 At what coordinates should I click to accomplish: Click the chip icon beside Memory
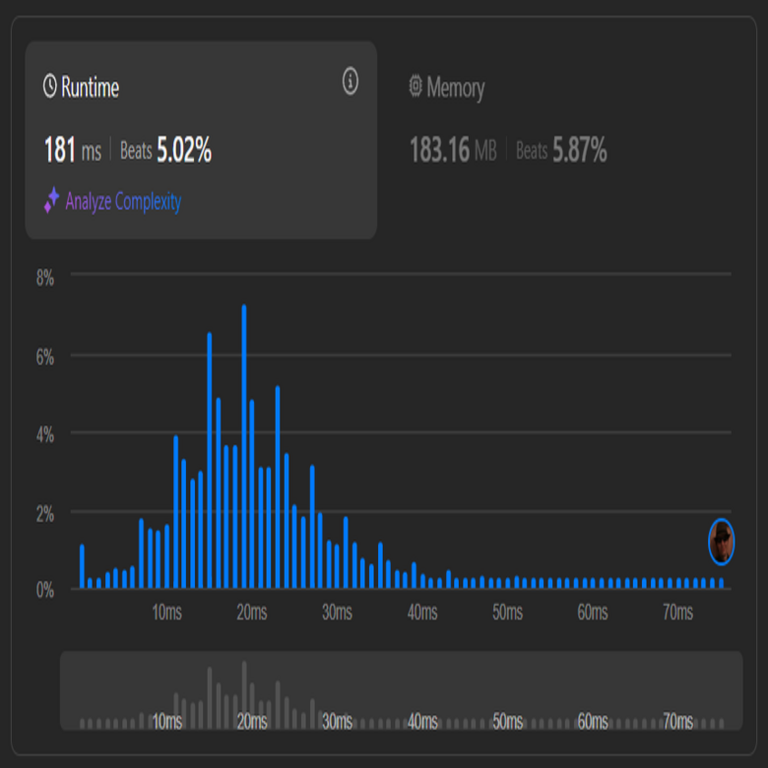pos(416,87)
